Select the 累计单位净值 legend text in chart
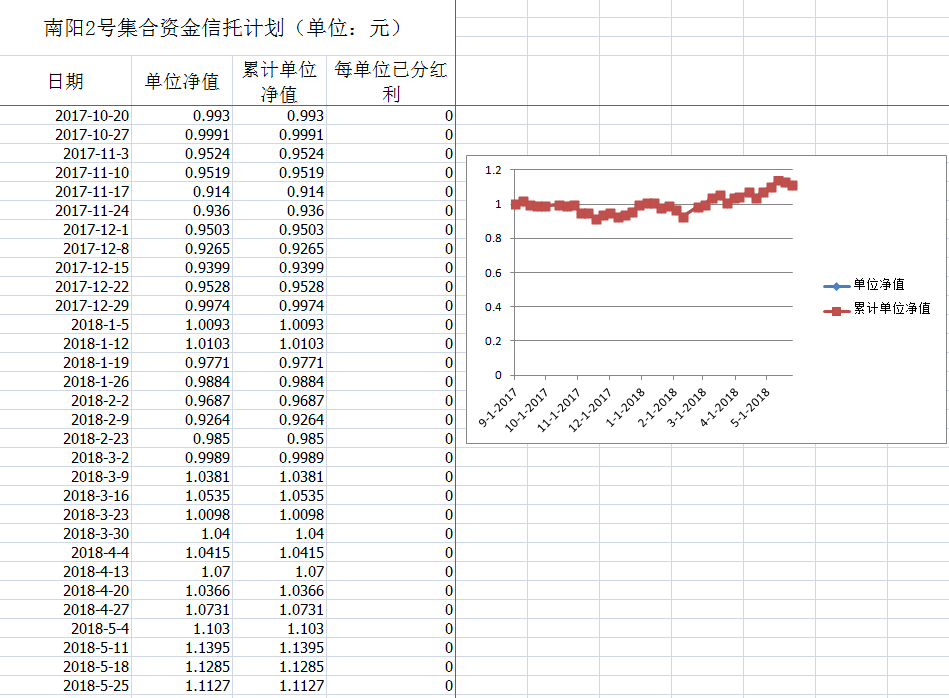This screenshot has height=698, width=949. pos(892,310)
